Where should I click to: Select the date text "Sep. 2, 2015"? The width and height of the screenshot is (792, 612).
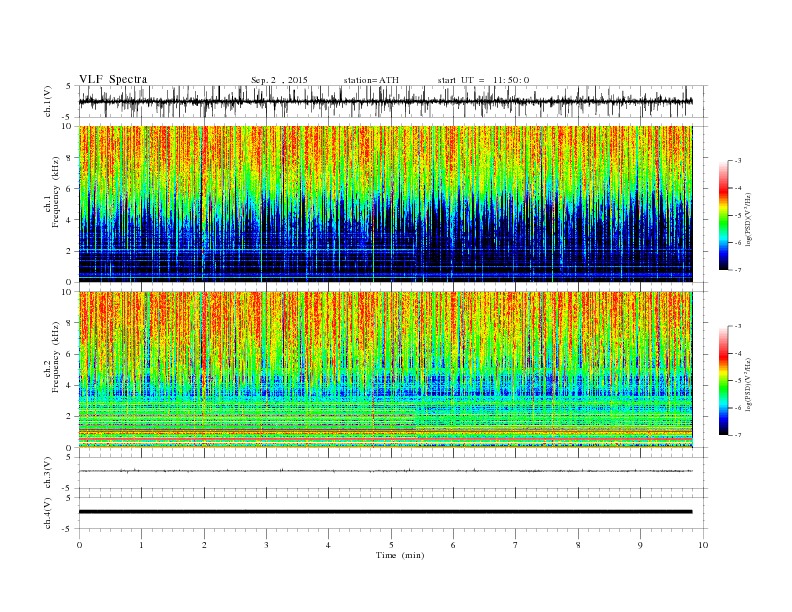(x=279, y=80)
